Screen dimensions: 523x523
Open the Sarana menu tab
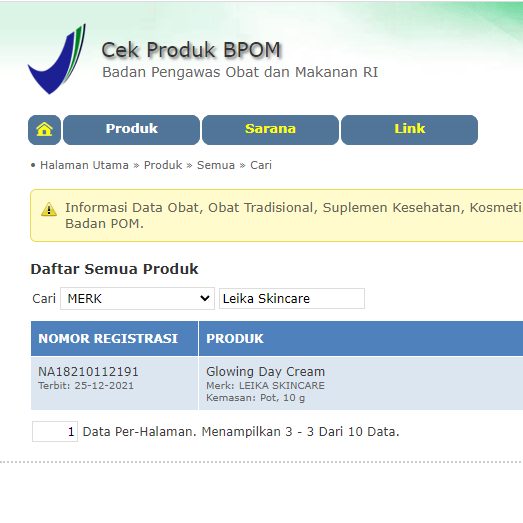[x=270, y=130]
